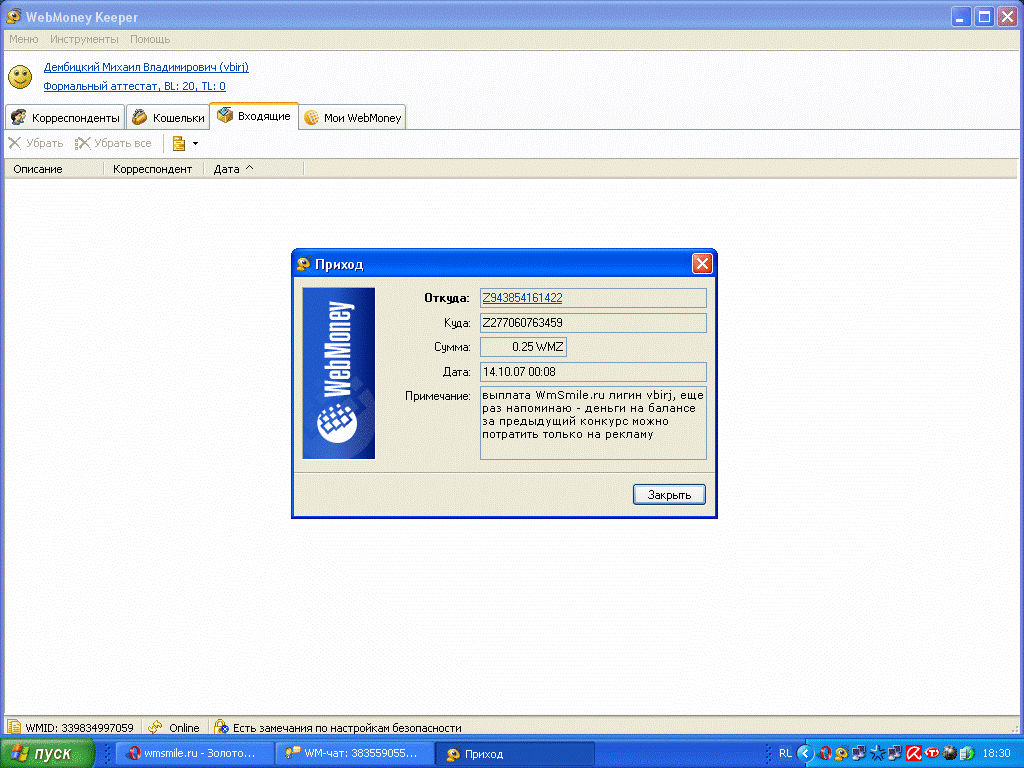
Task: Click the WebMoney logo image in dialog
Action: point(338,373)
